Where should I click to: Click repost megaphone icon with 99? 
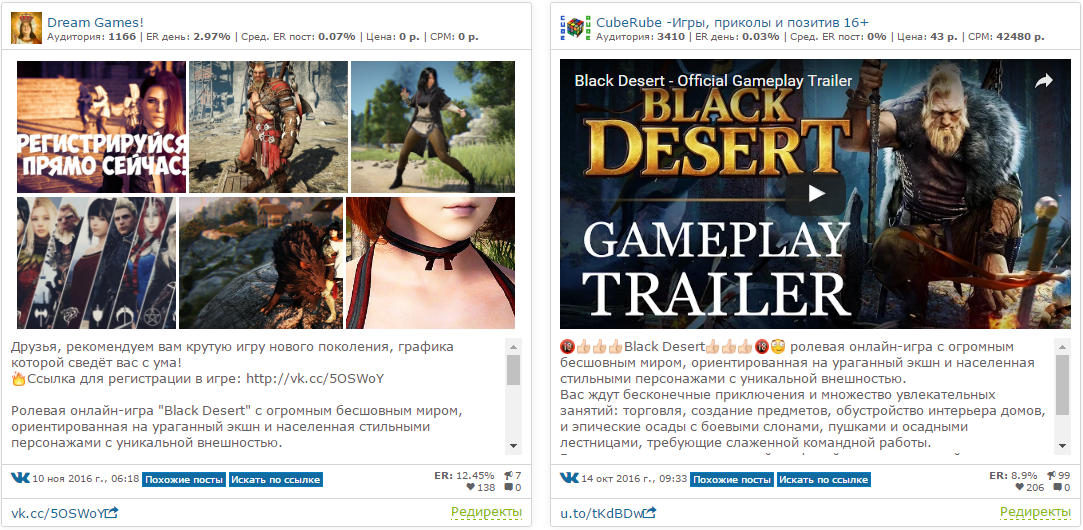tap(1051, 475)
